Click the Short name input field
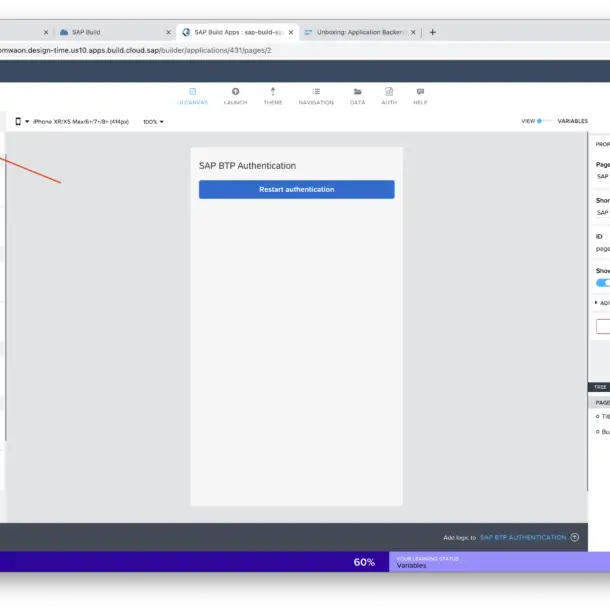This screenshot has height=610, width=610. (603, 213)
